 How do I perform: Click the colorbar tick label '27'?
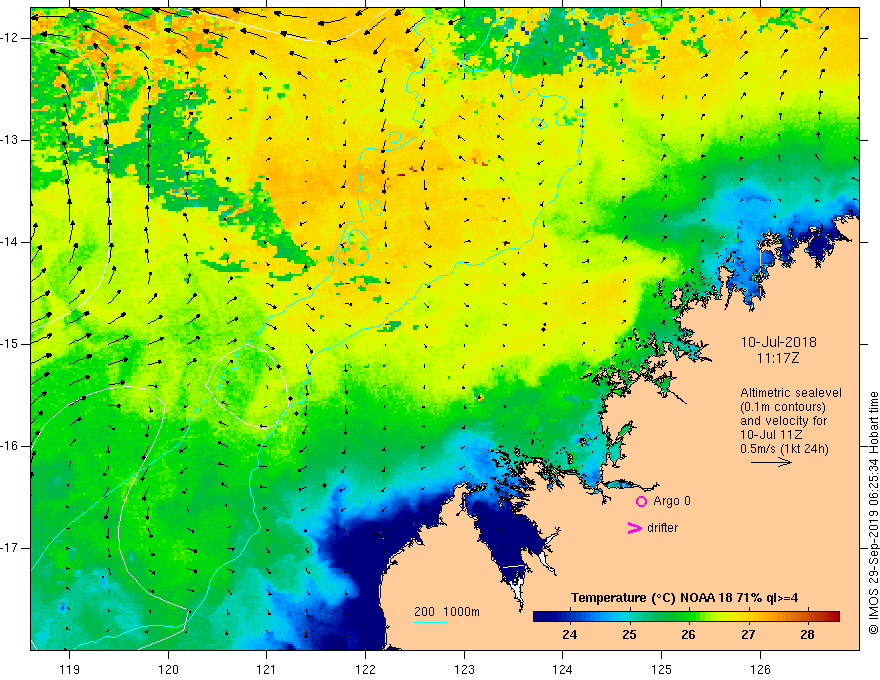coord(748,635)
